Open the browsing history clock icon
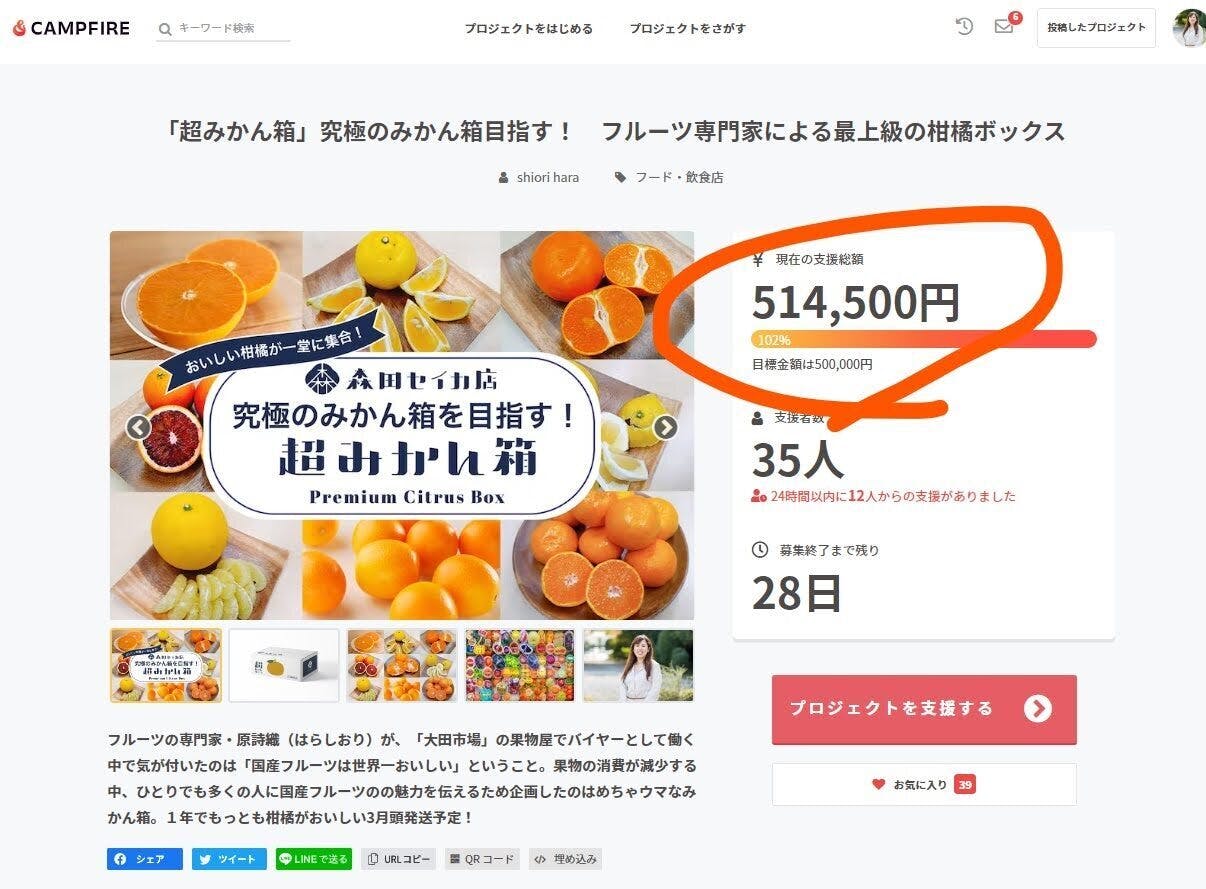Screen dimensions: 1206x889 coord(964,27)
